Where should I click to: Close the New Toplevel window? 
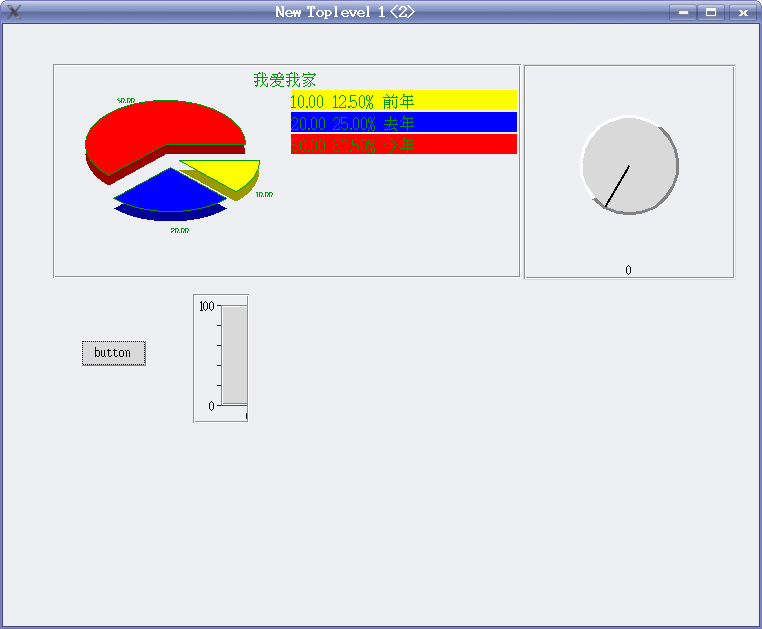tap(743, 12)
